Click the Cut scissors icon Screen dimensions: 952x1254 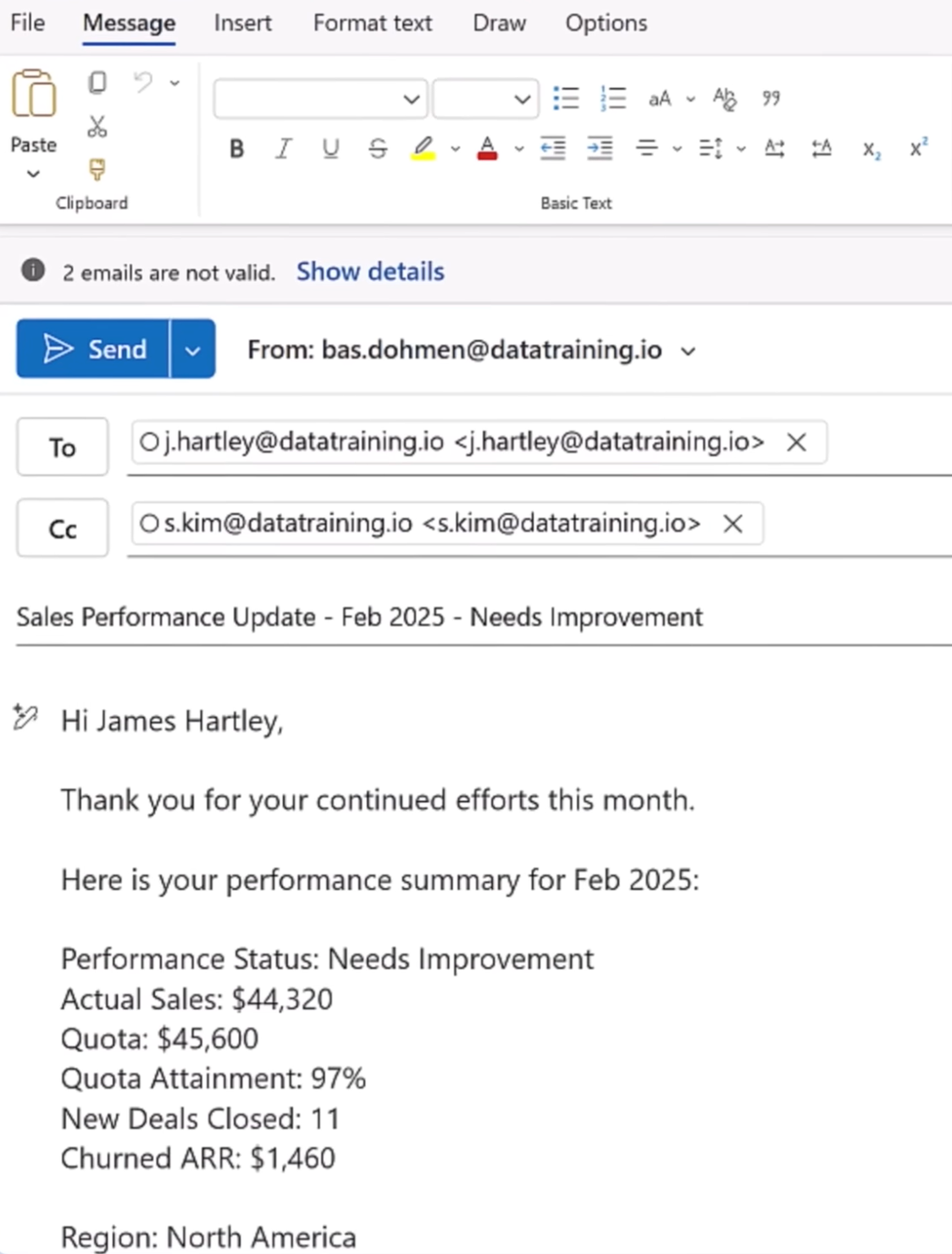(97, 127)
